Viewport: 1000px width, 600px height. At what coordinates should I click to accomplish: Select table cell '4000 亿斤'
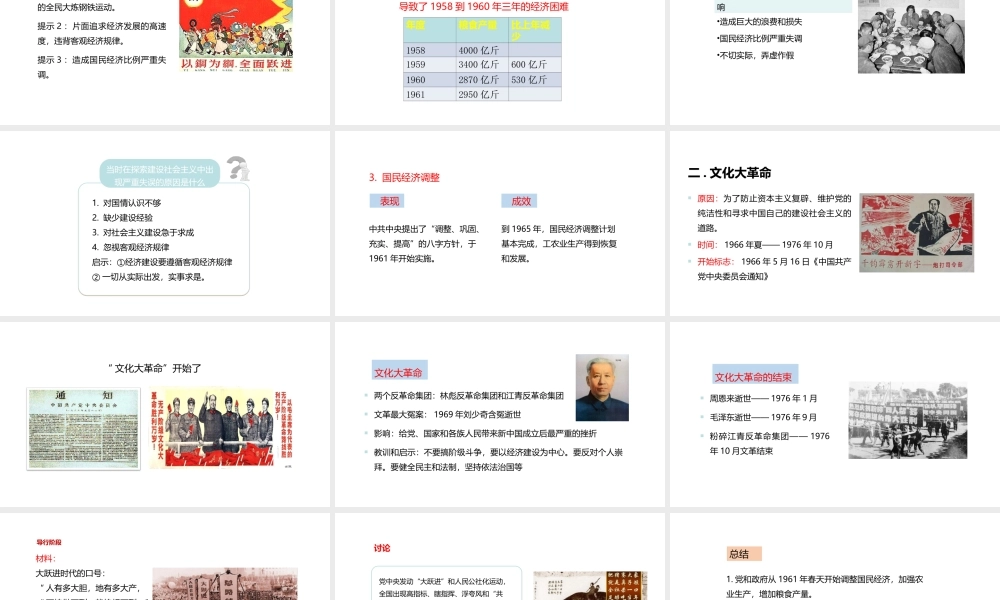pyautogui.click(x=482, y=50)
